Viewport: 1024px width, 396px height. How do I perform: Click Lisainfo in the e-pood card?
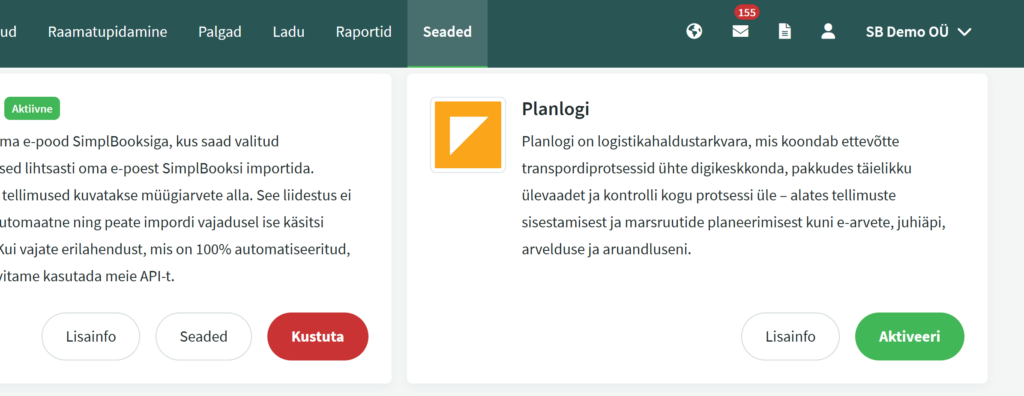[91, 337]
